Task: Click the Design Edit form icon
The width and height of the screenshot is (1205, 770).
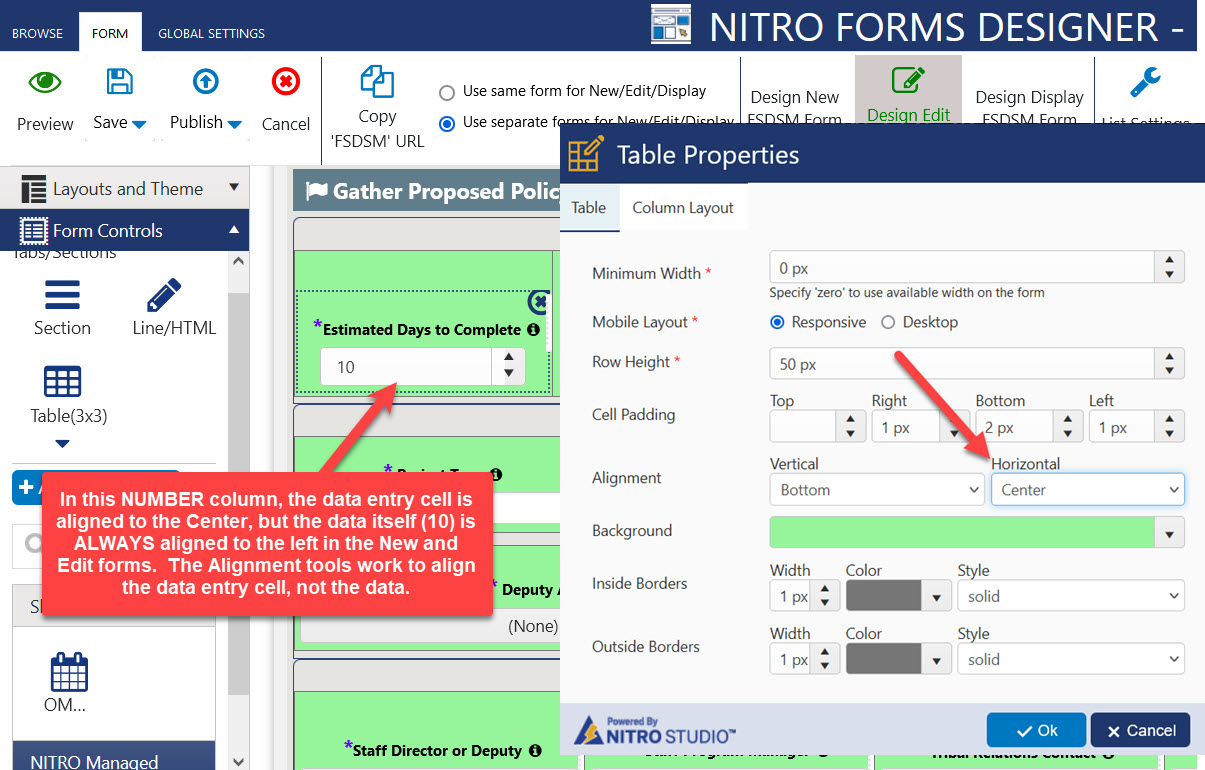Action: 908,80
